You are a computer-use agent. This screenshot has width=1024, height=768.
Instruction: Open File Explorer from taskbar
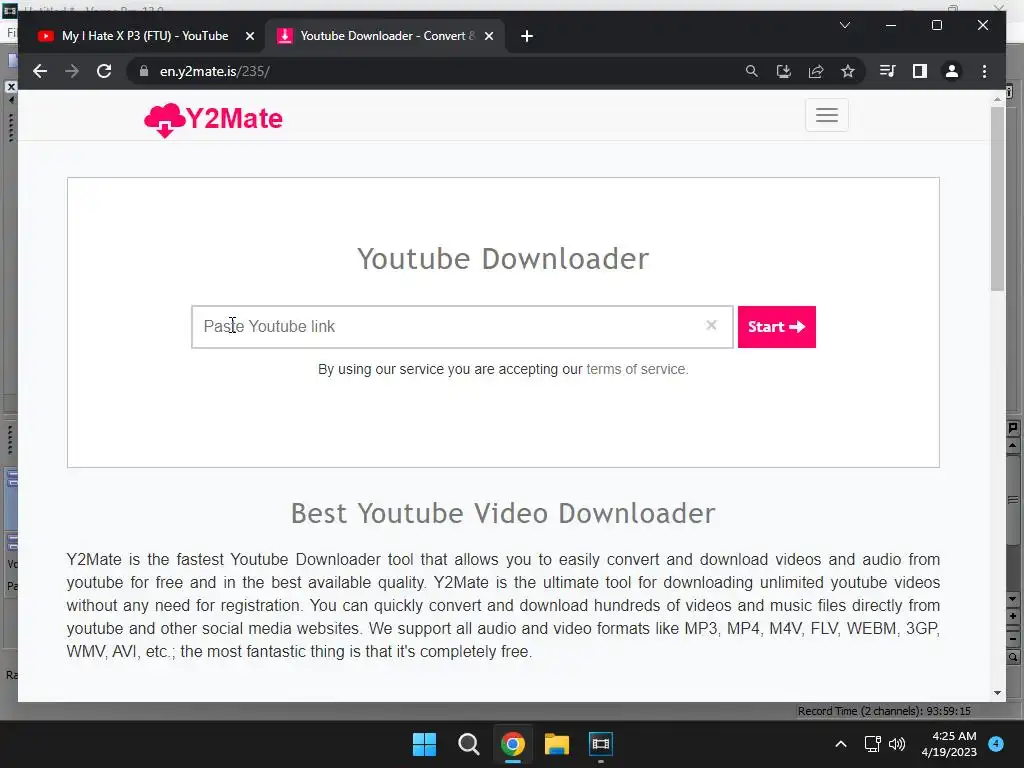coord(557,744)
